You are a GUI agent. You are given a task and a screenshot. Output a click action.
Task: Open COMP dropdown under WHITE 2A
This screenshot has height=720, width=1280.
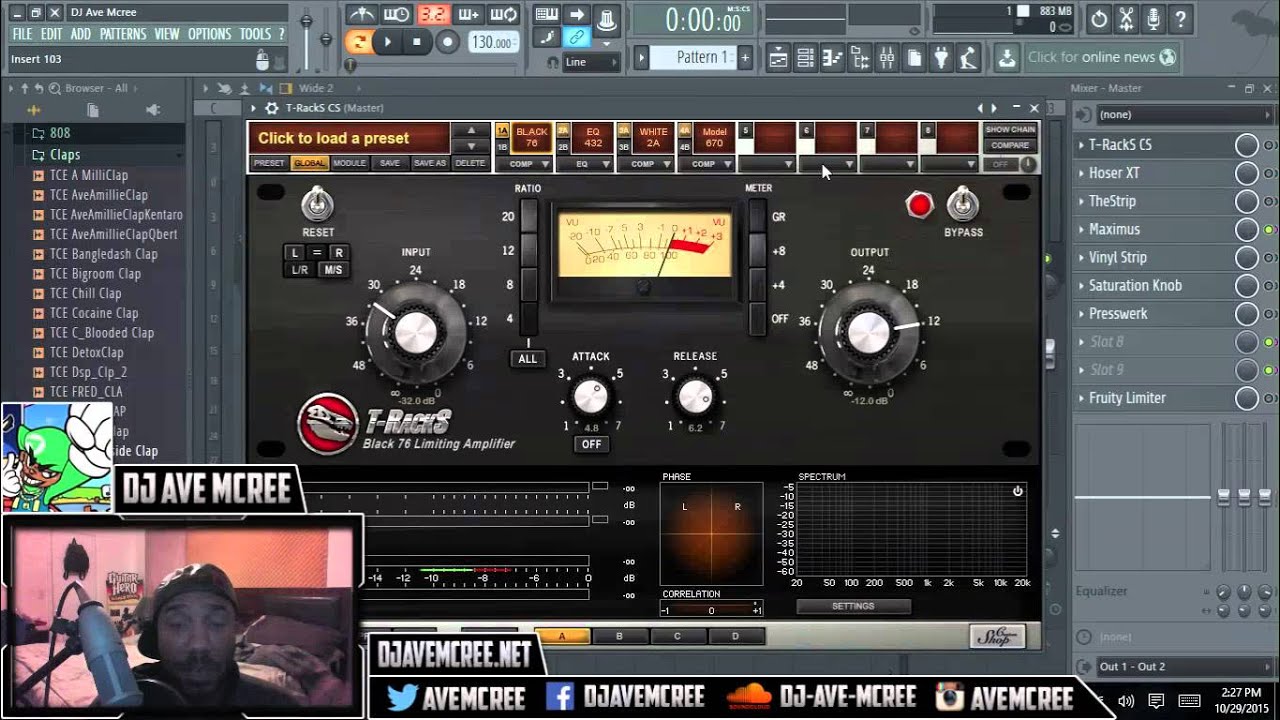tap(647, 164)
